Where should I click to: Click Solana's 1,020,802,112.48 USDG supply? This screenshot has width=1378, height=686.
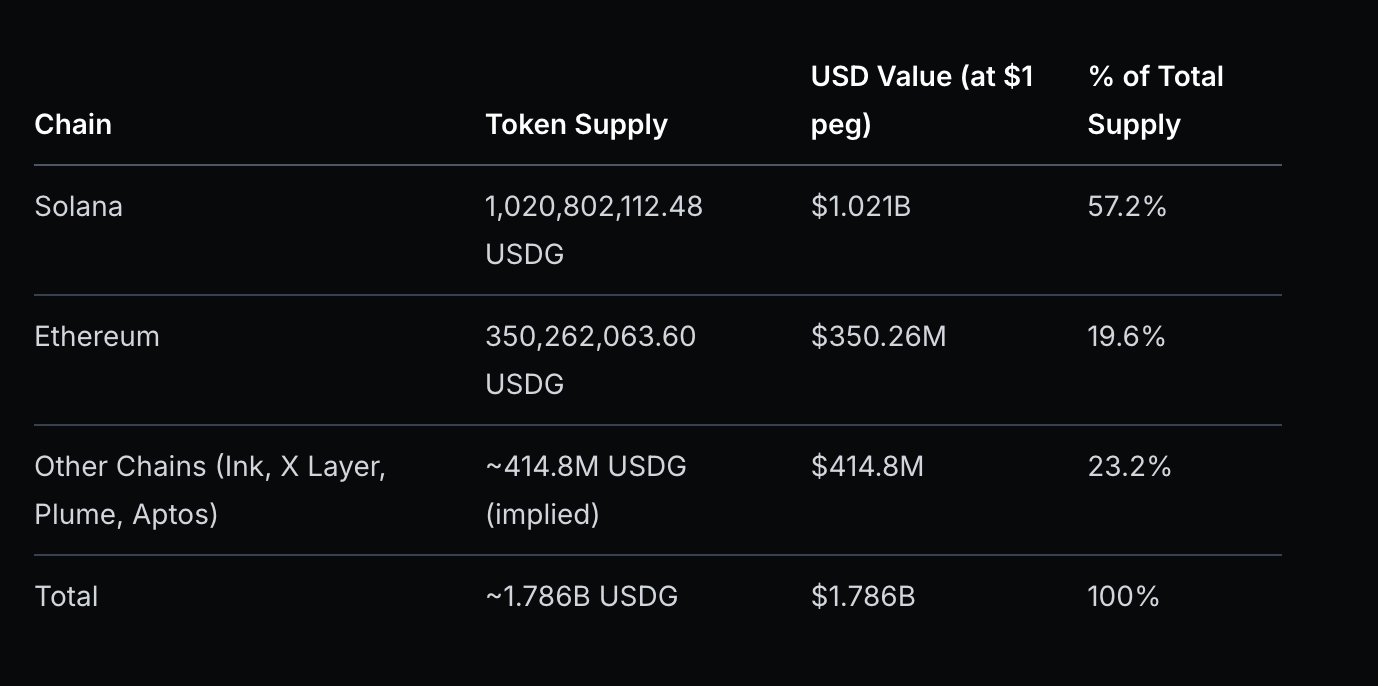594,230
